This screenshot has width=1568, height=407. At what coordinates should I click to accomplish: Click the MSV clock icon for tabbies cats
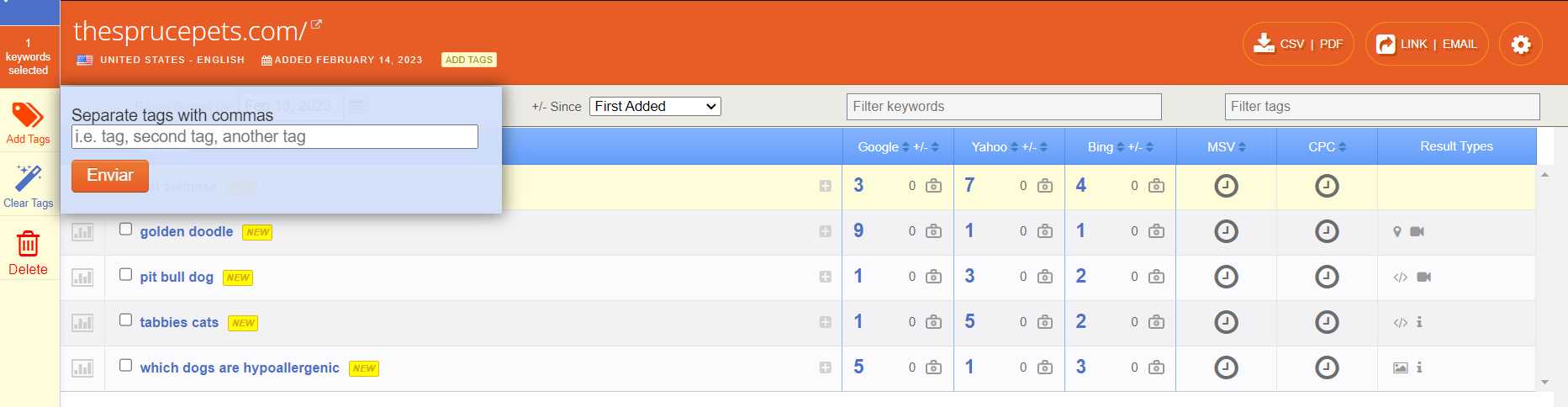pos(1227,322)
